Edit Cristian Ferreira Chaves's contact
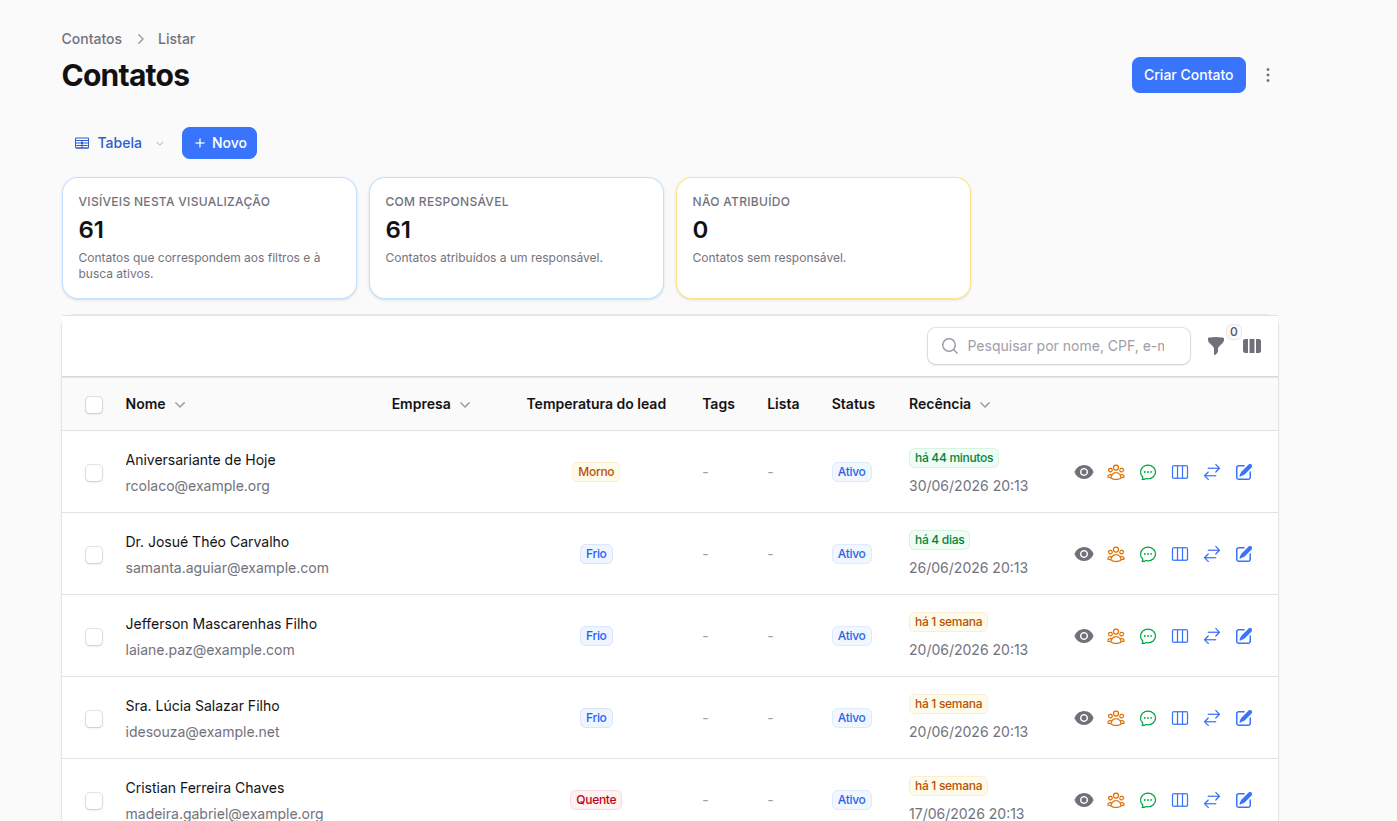Screen dimensions: 1397x821 coord(1244,800)
